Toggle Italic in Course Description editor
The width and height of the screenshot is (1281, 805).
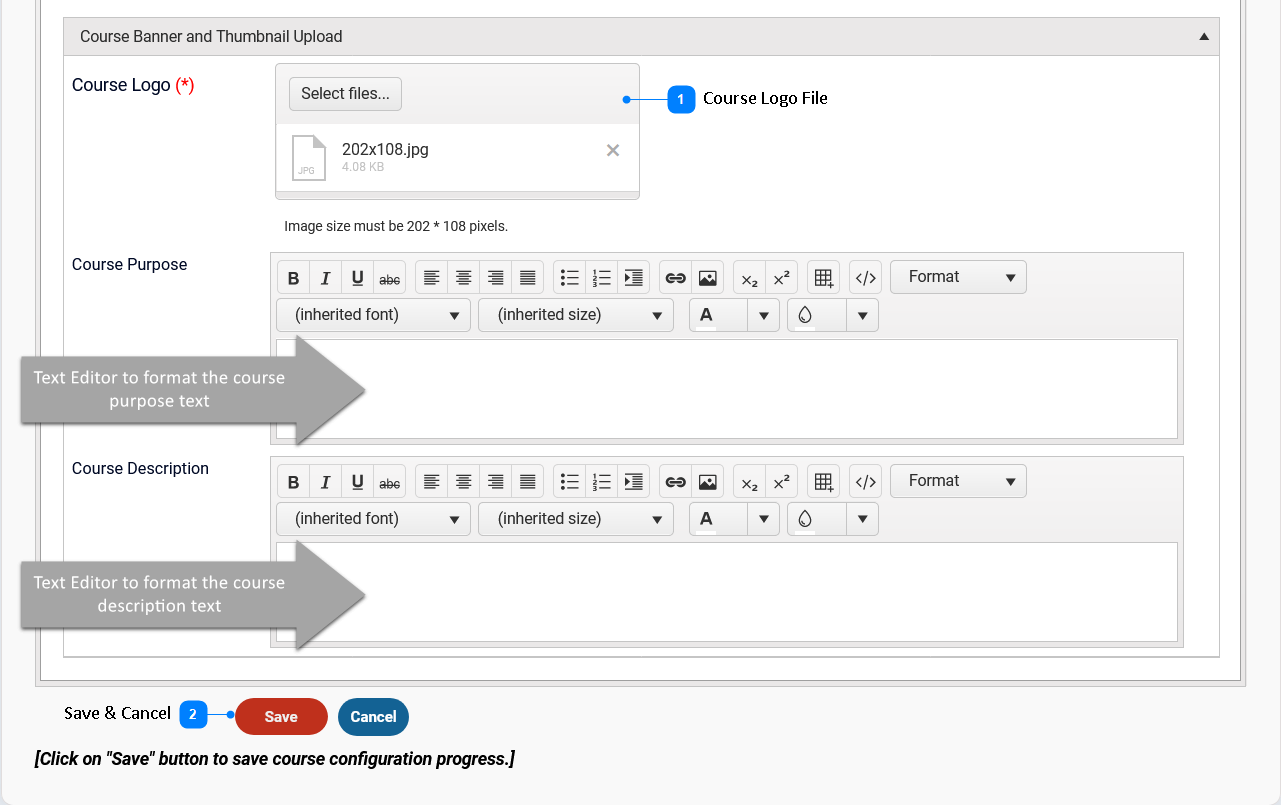(325, 482)
